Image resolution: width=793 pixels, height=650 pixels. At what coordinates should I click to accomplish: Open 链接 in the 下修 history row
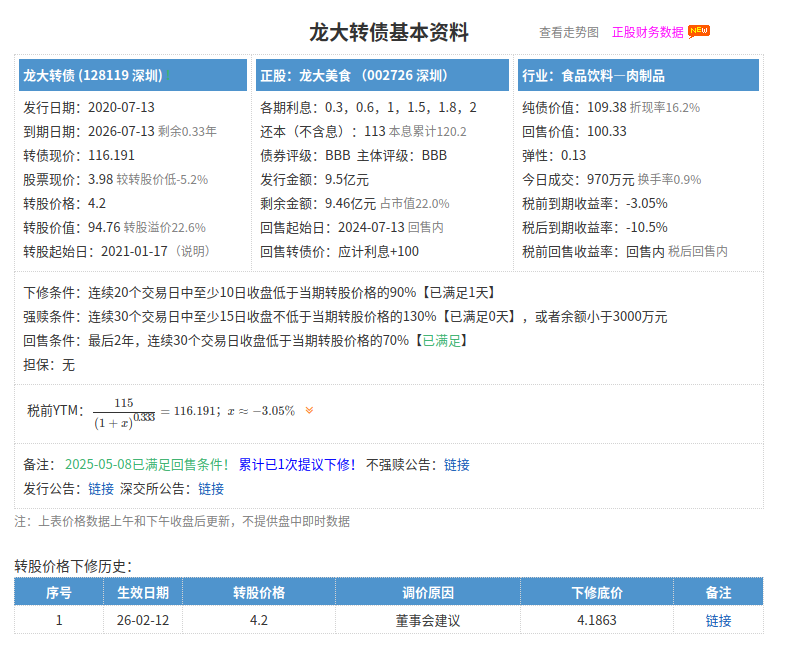718,620
